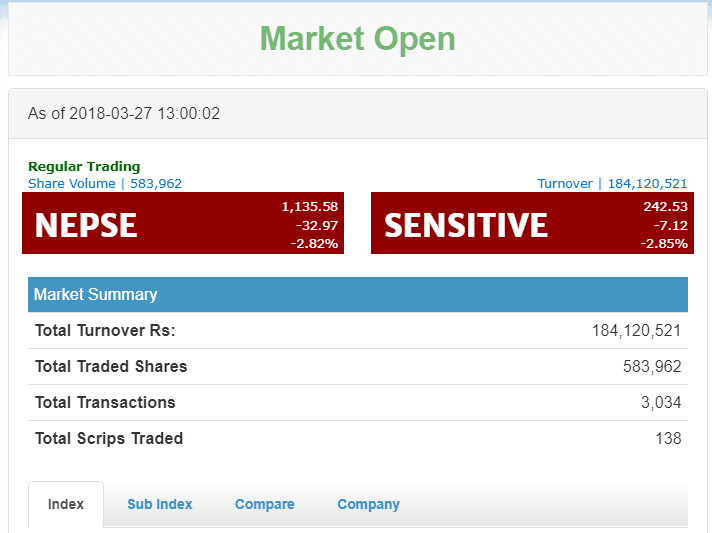712x533 pixels.
Task: Click the Turnover 184,120,521 link
Action: (x=612, y=183)
